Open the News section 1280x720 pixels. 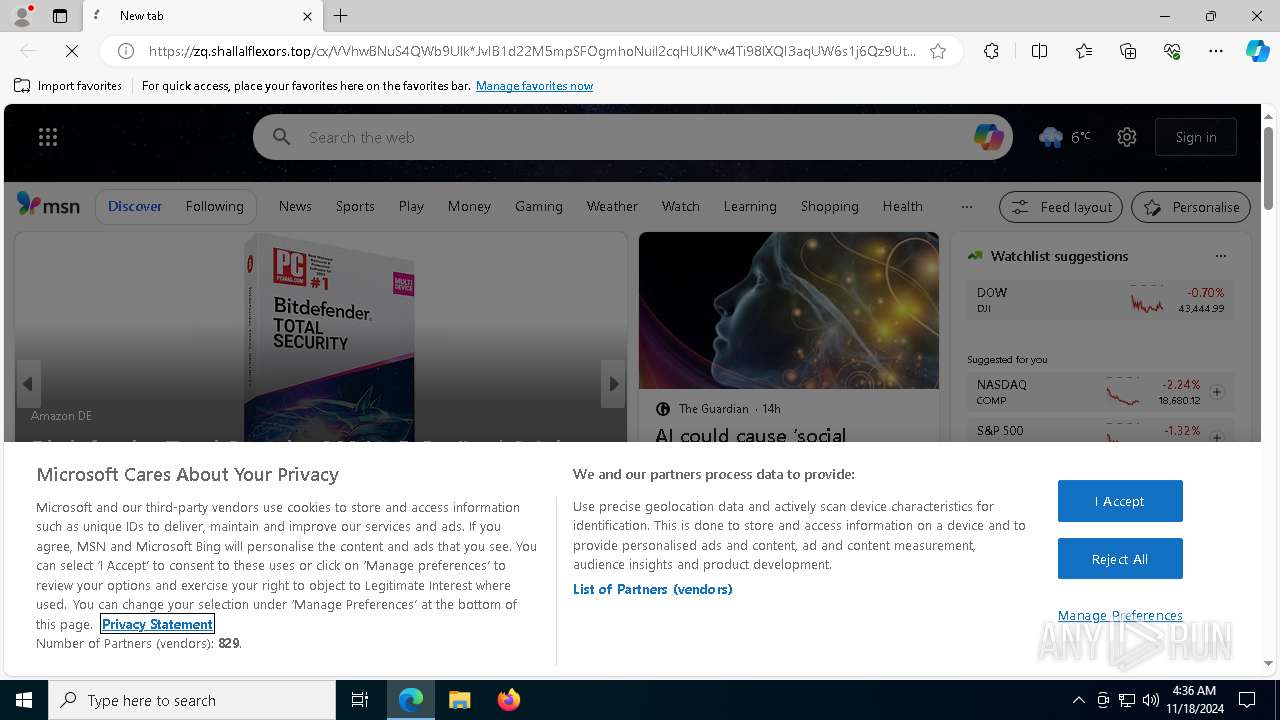point(295,206)
